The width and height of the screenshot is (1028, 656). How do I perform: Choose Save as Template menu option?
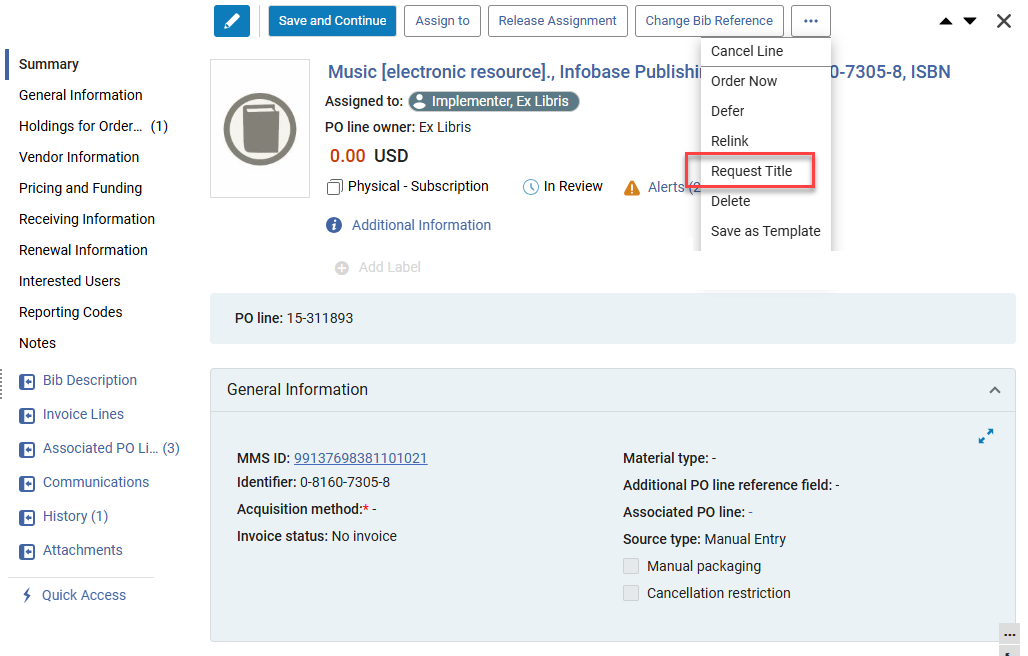coord(765,231)
